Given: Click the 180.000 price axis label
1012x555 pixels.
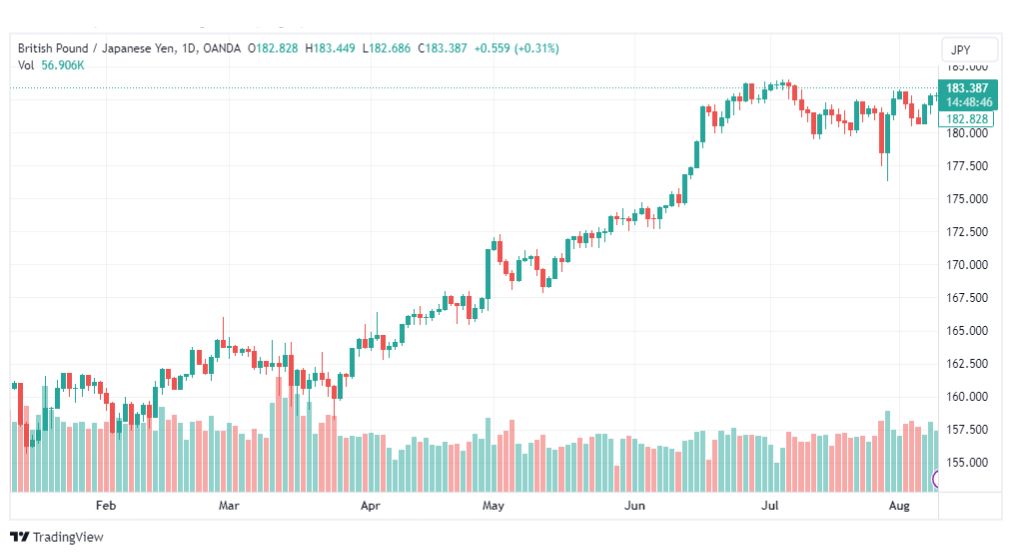Looking at the screenshot, I should point(967,133).
